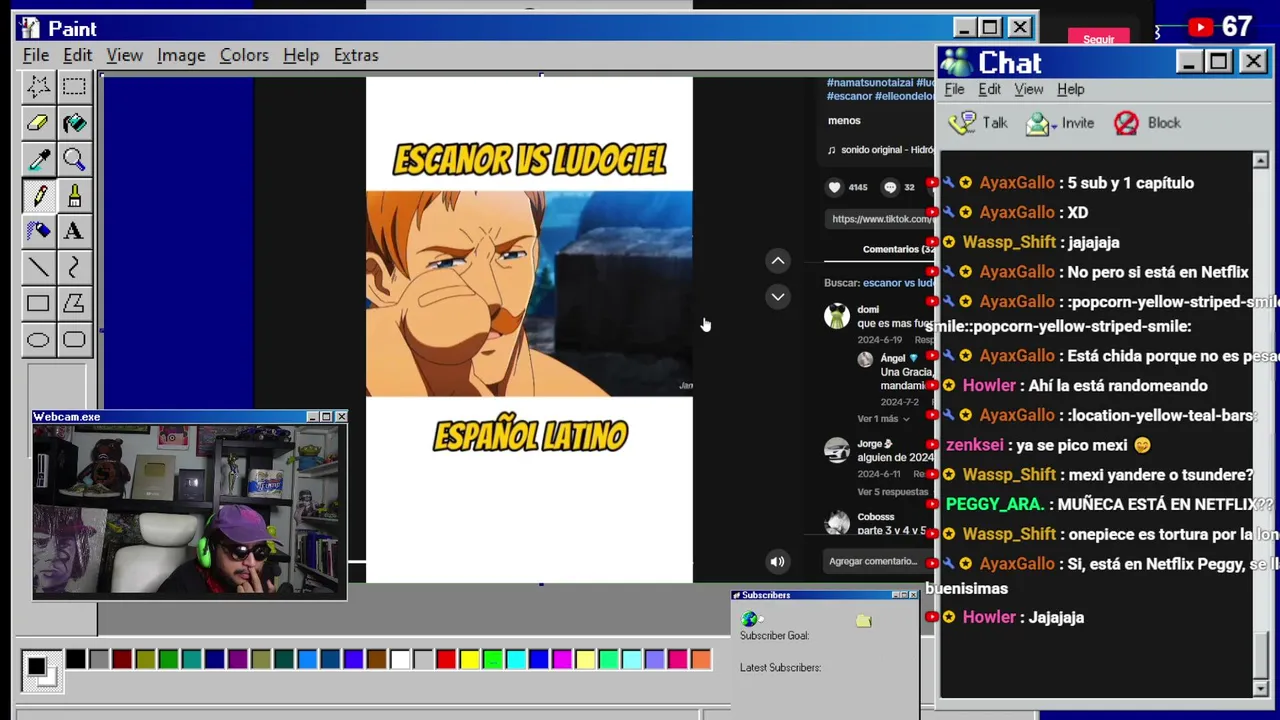Choose the Curve tool
This screenshot has width=1280, height=720.
74,267
